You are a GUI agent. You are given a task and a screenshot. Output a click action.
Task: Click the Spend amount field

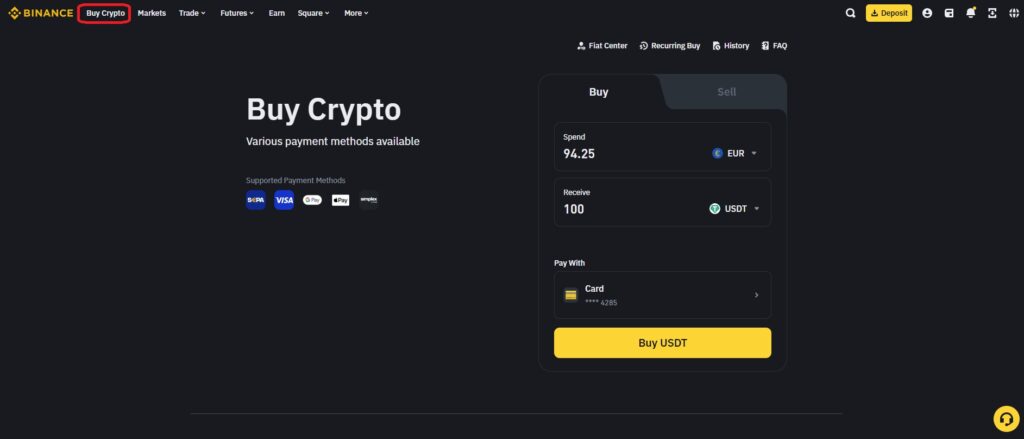(662, 147)
